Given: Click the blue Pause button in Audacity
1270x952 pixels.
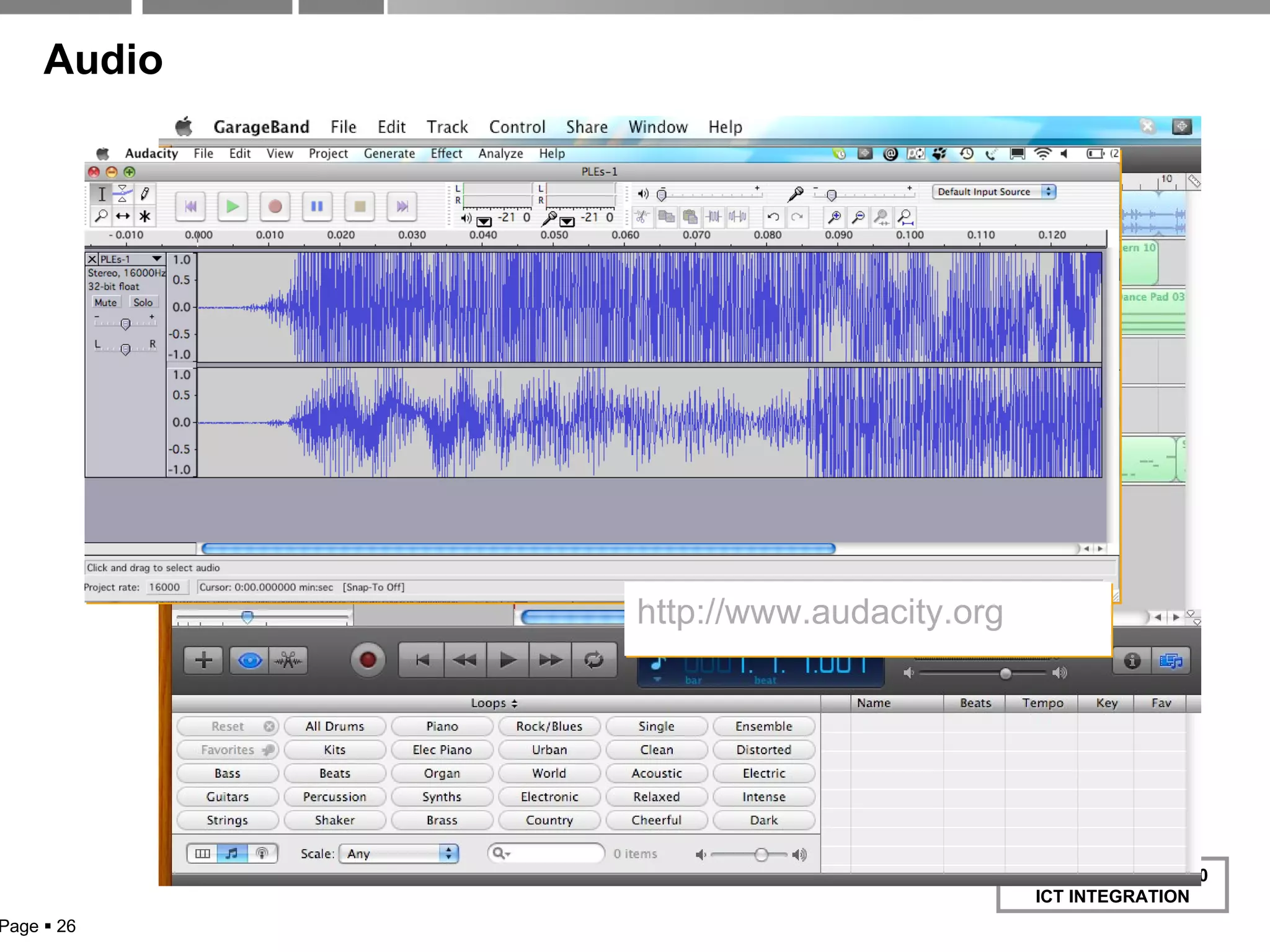Looking at the screenshot, I should pos(317,206).
